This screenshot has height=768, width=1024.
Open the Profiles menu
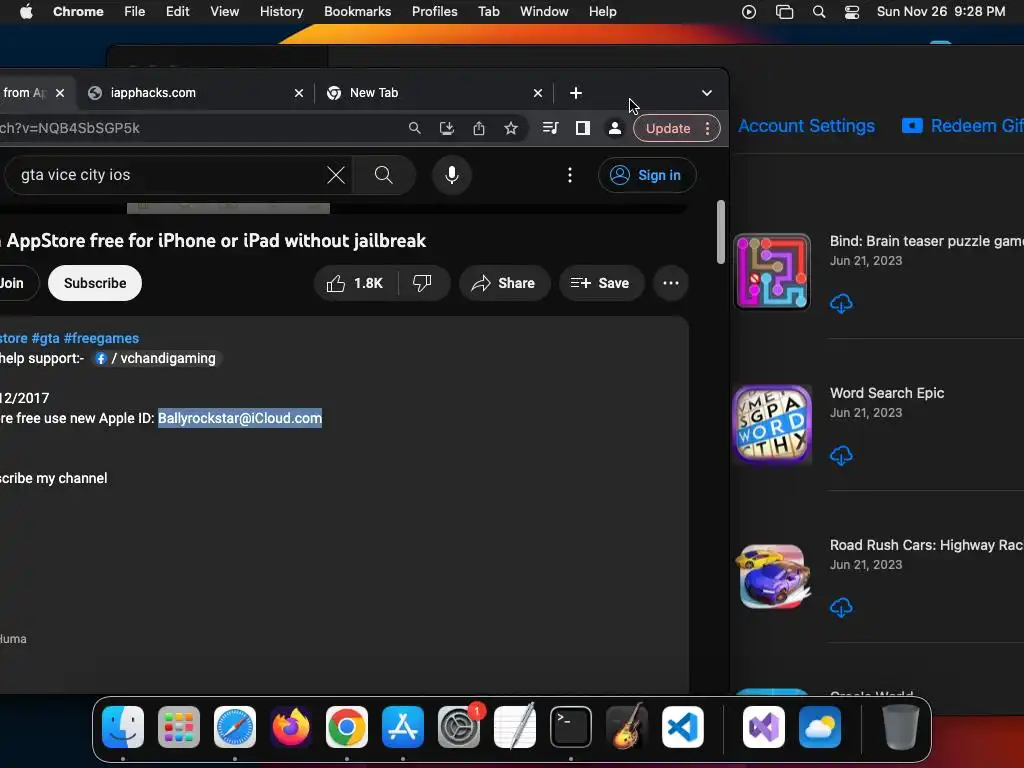click(x=434, y=12)
